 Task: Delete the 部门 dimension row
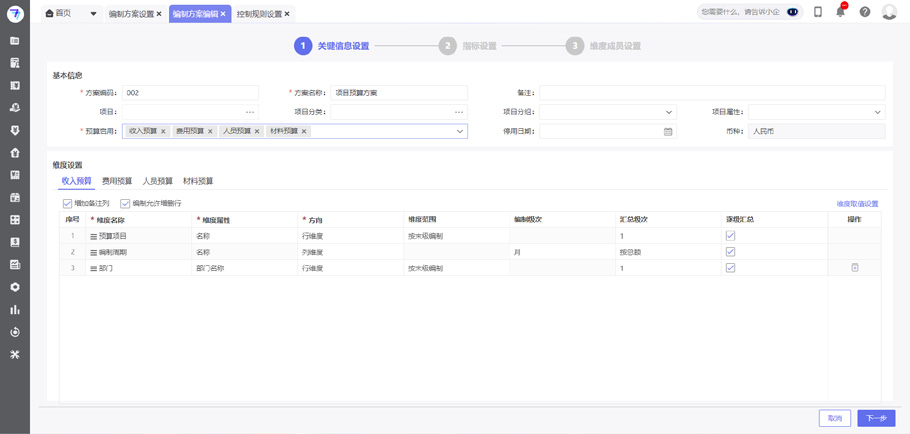(854, 268)
